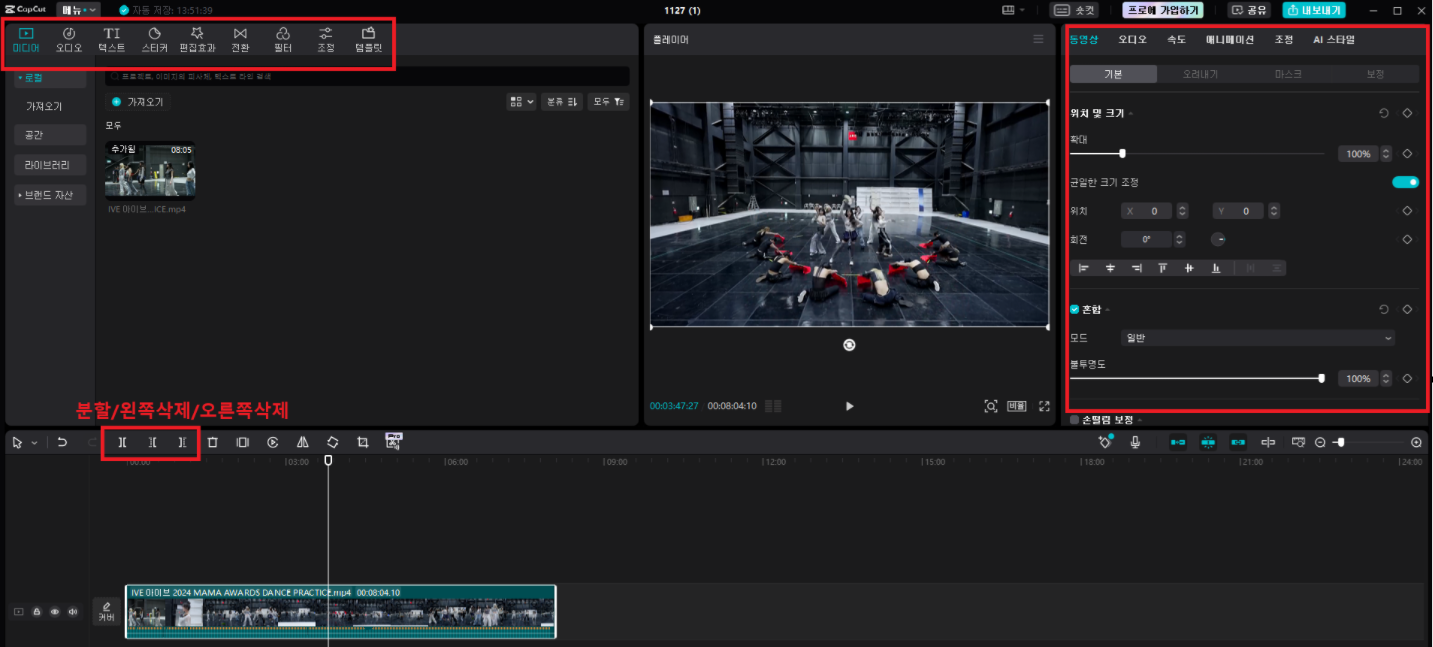The image size is (1433, 647).
Task: Open the 미디어 media panel
Action: (26, 40)
